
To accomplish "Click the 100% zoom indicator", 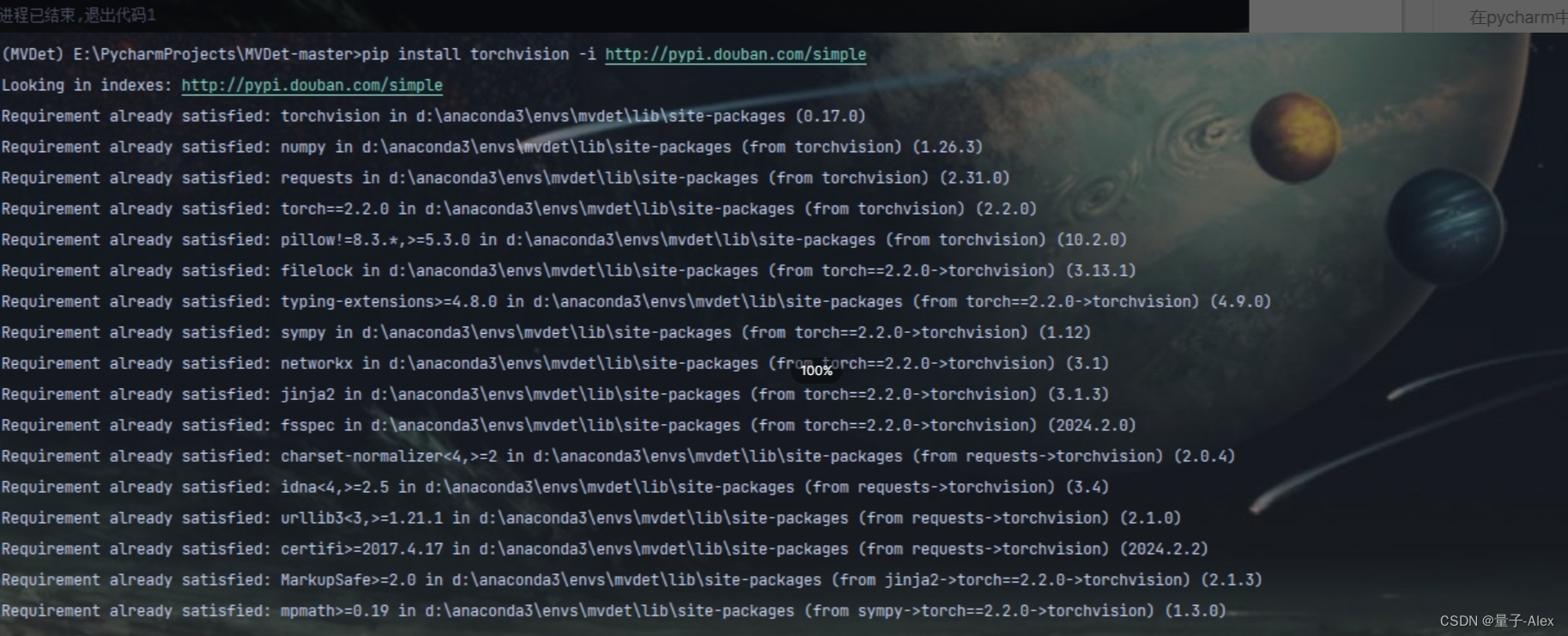I will tap(816, 370).
